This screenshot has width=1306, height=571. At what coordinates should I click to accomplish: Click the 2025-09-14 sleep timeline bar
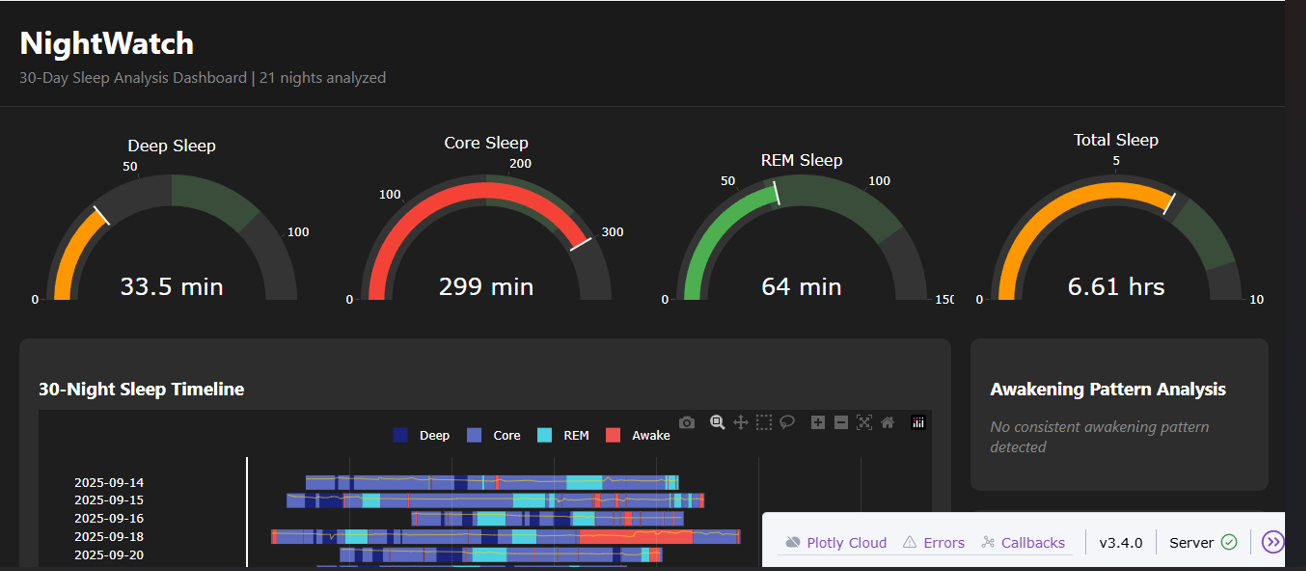pyautogui.click(x=492, y=482)
